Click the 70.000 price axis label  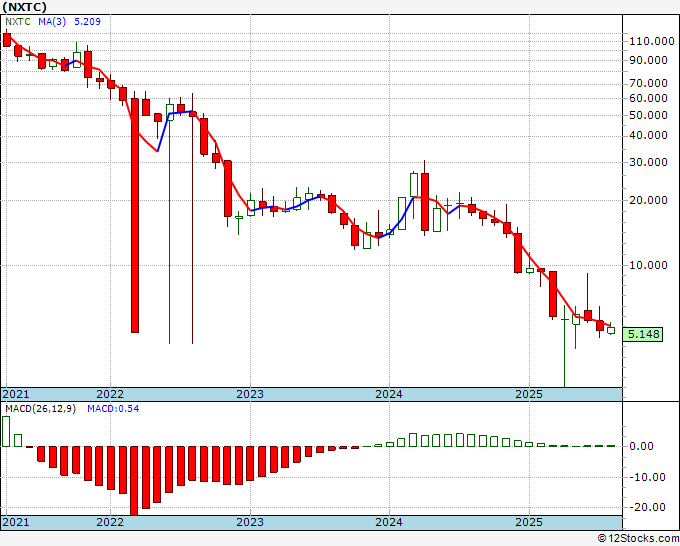[x=648, y=83]
